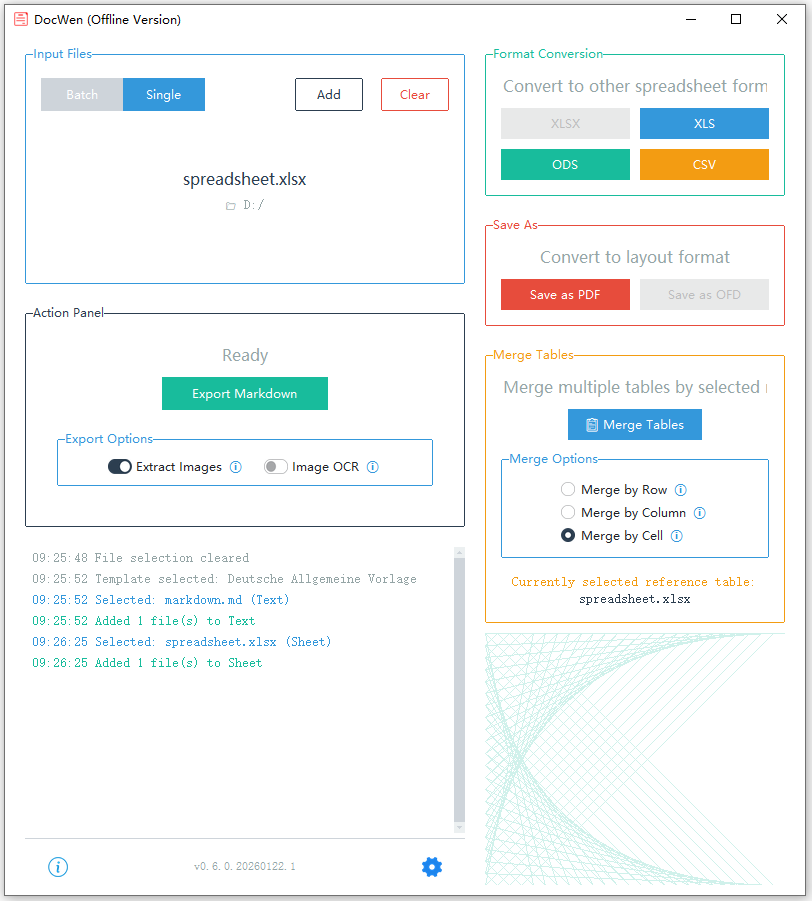Screen dimensions: 812x901
Task: Click info icon next to Extract Images
Action: [236, 467]
